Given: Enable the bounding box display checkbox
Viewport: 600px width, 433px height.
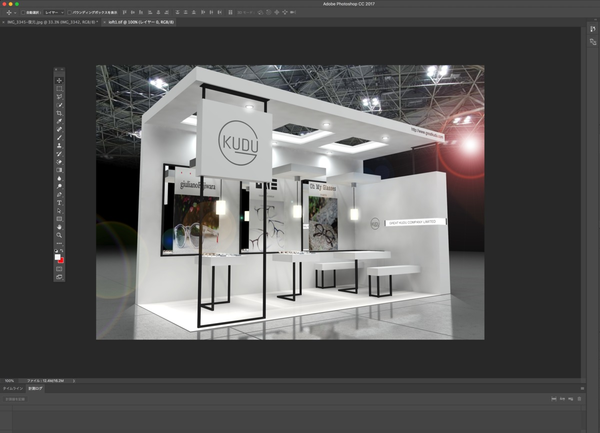Looking at the screenshot, I should click(69, 13).
